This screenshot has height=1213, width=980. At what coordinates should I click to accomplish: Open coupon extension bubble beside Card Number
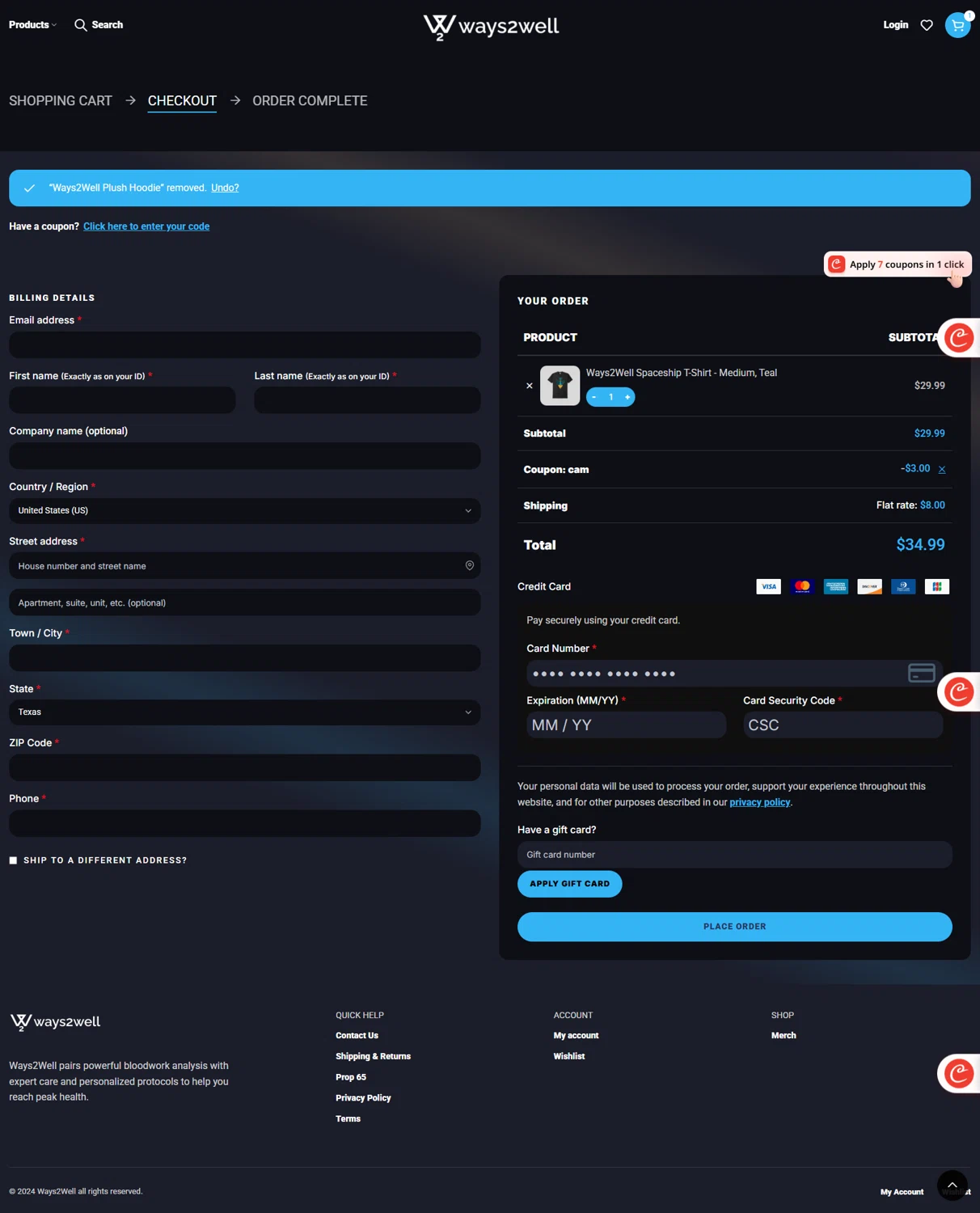pos(959,692)
